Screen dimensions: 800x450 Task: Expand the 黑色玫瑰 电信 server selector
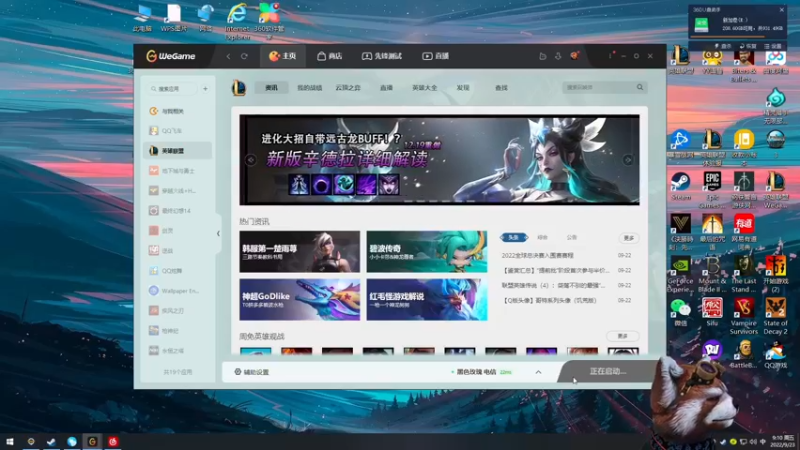point(538,372)
